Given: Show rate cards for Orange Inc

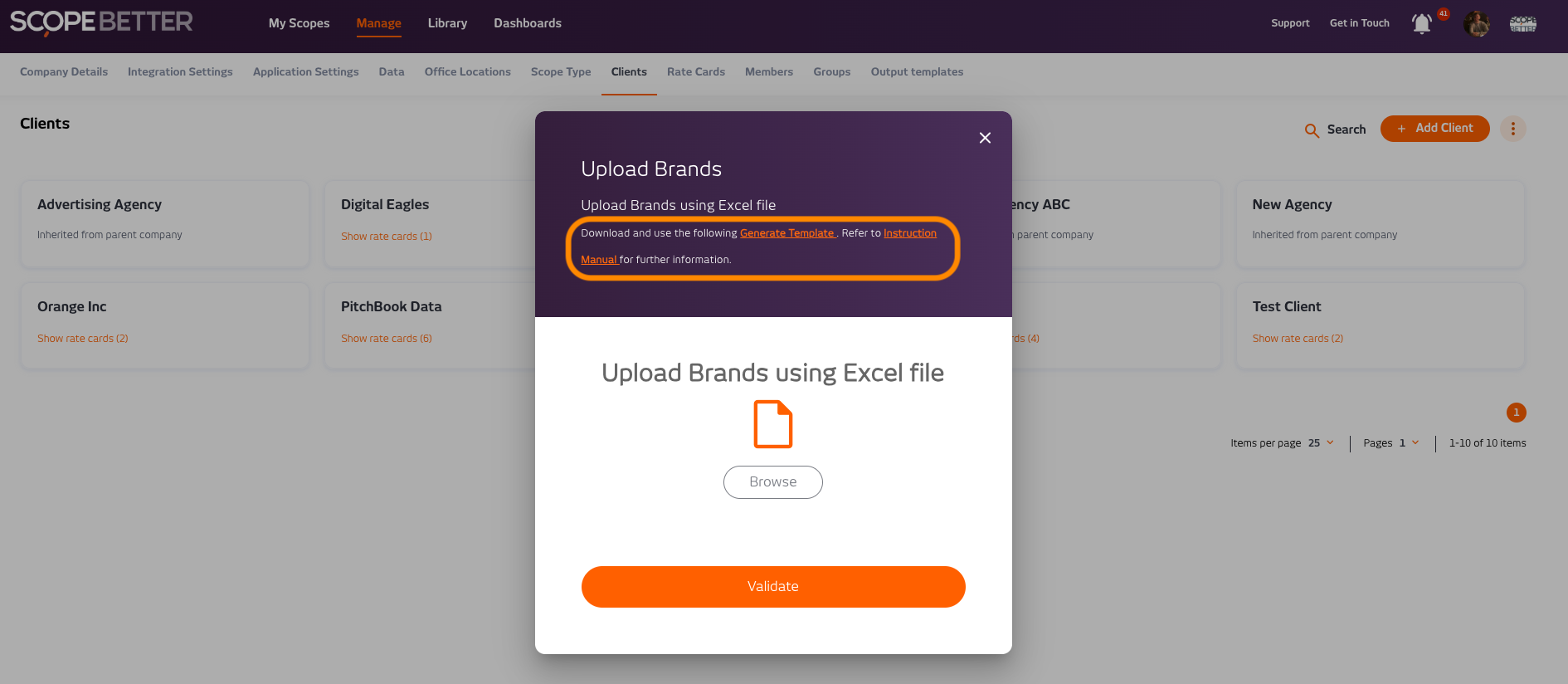Looking at the screenshot, I should click(82, 339).
